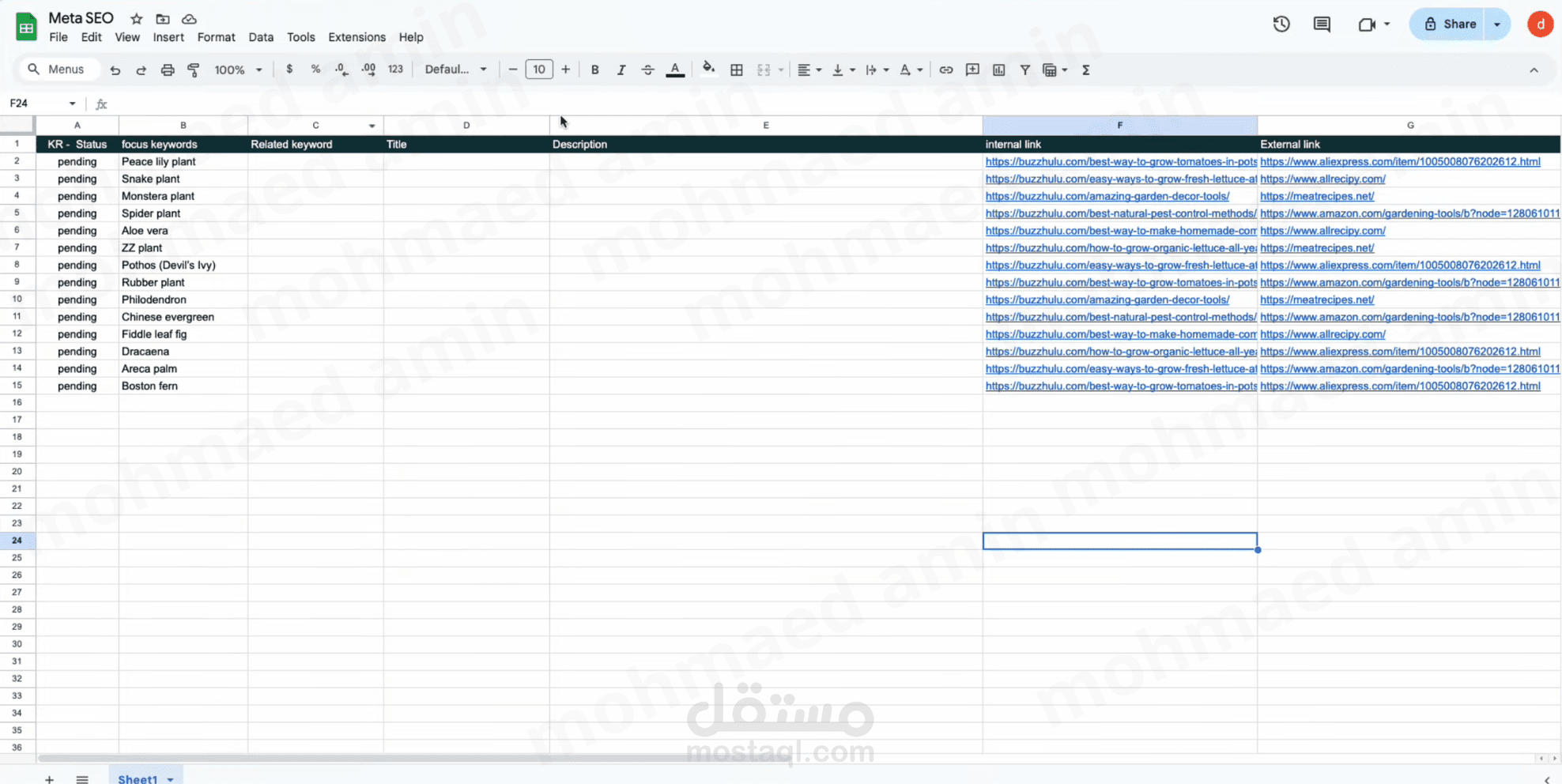Screen dimensions: 1562x784
Task: Decrease decimal places icon
Action: pyautogui.click(x=341, y=70)
